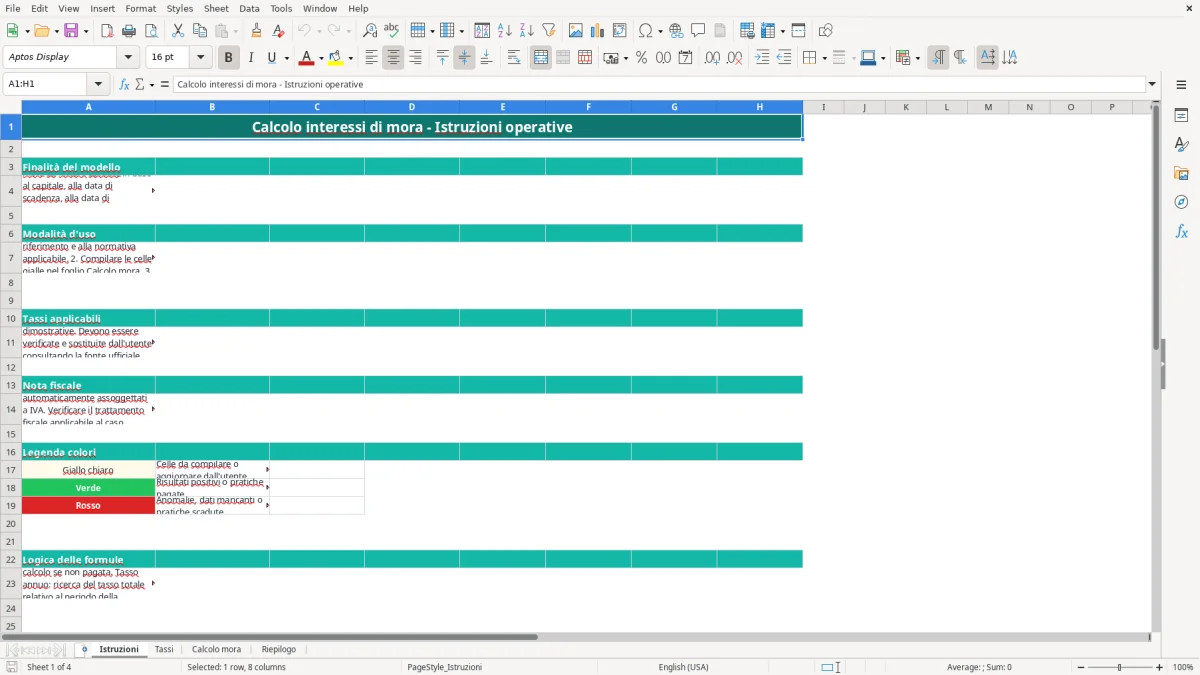Select row 18 header
The image size is (1200, 675).
(11, 488)
